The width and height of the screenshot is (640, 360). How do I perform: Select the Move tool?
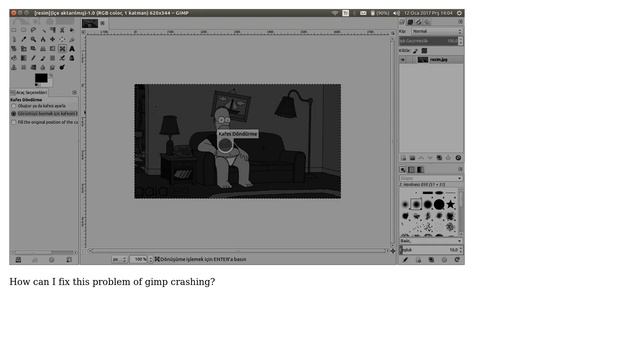[x=53, y=40]
